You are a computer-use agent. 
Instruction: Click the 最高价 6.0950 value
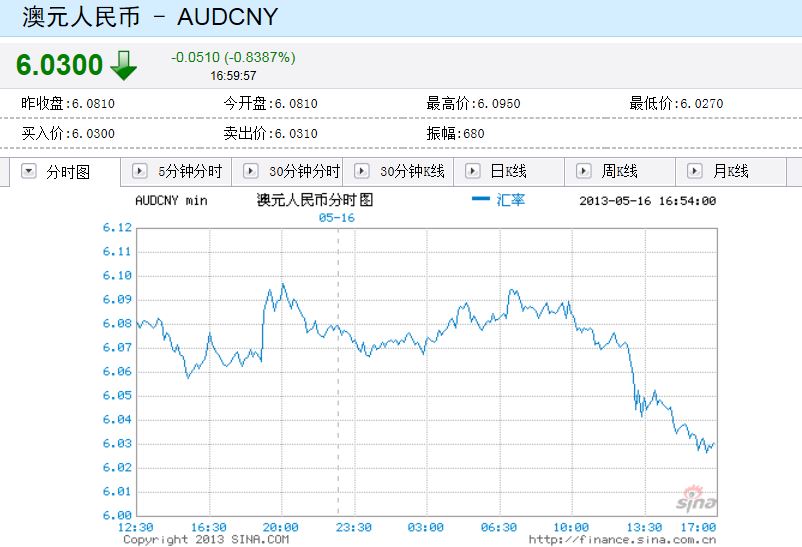[x=473, y=103]
